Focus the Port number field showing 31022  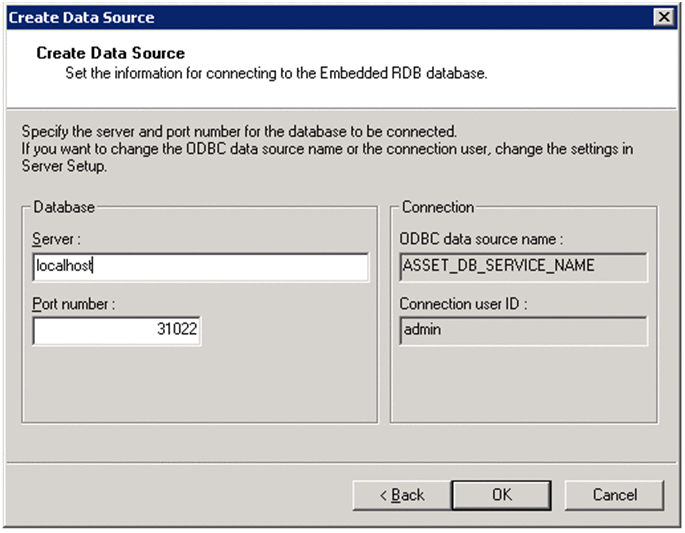tap(117, 331)
